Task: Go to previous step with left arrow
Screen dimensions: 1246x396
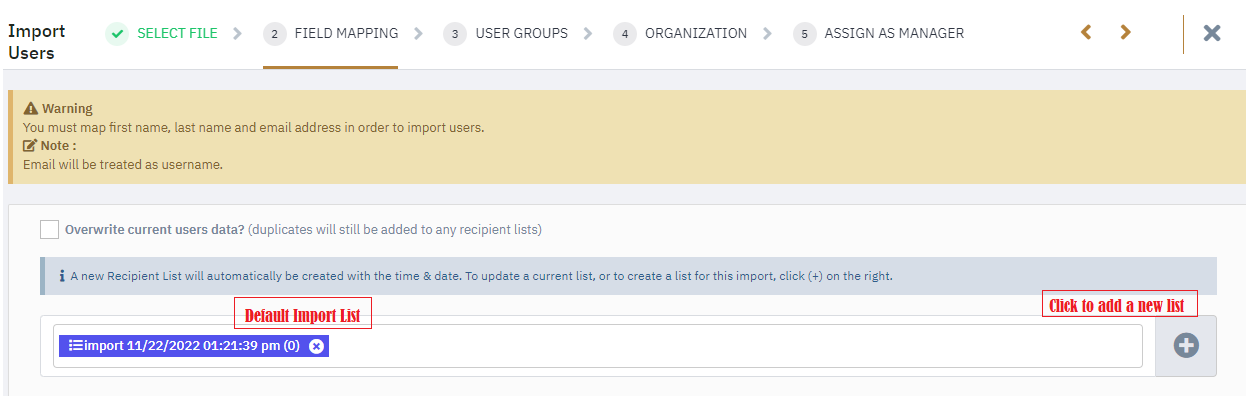Action: pyautogui.click(x=1086, y=33)
